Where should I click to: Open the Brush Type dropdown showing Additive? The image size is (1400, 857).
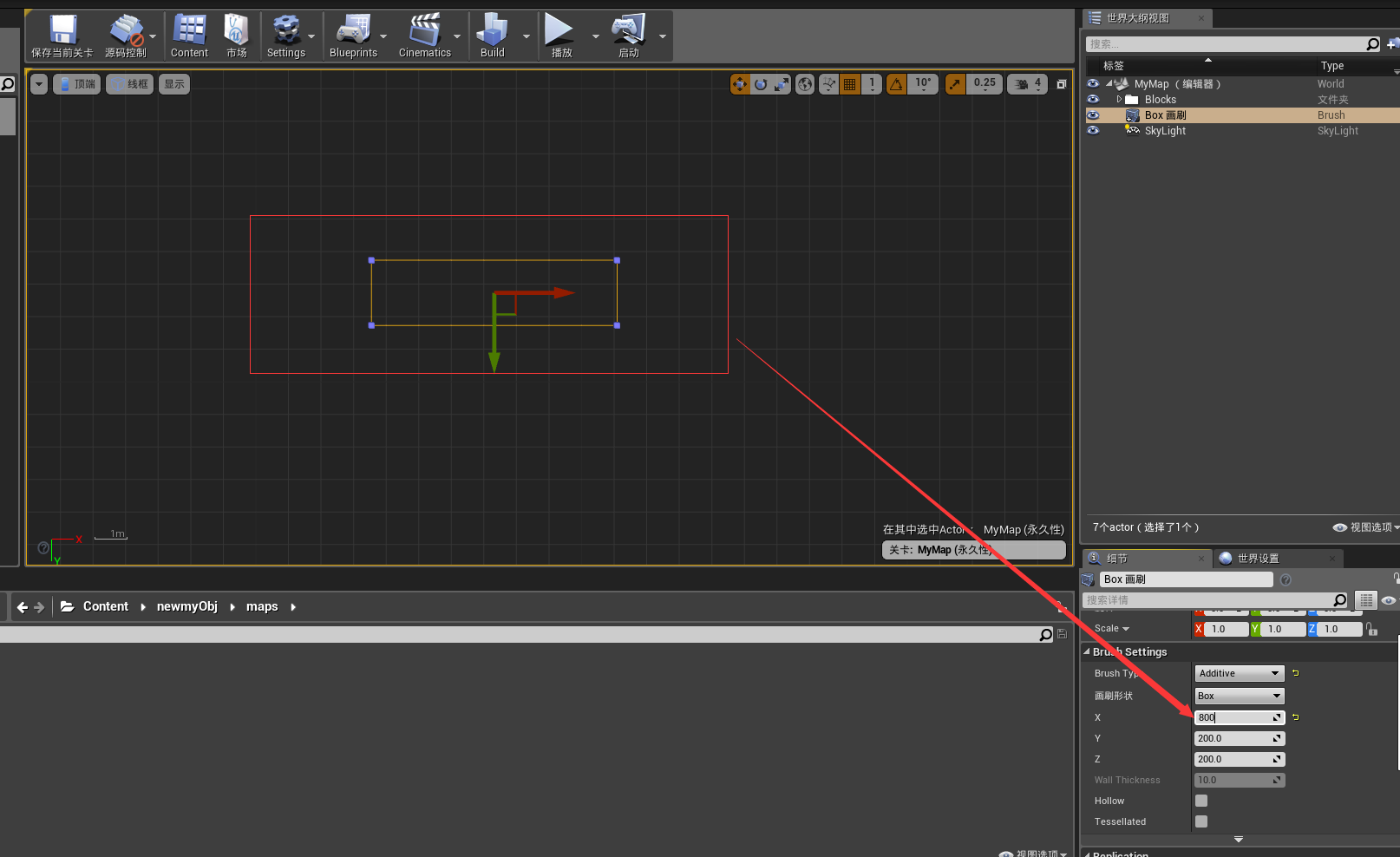[1238, 672]
